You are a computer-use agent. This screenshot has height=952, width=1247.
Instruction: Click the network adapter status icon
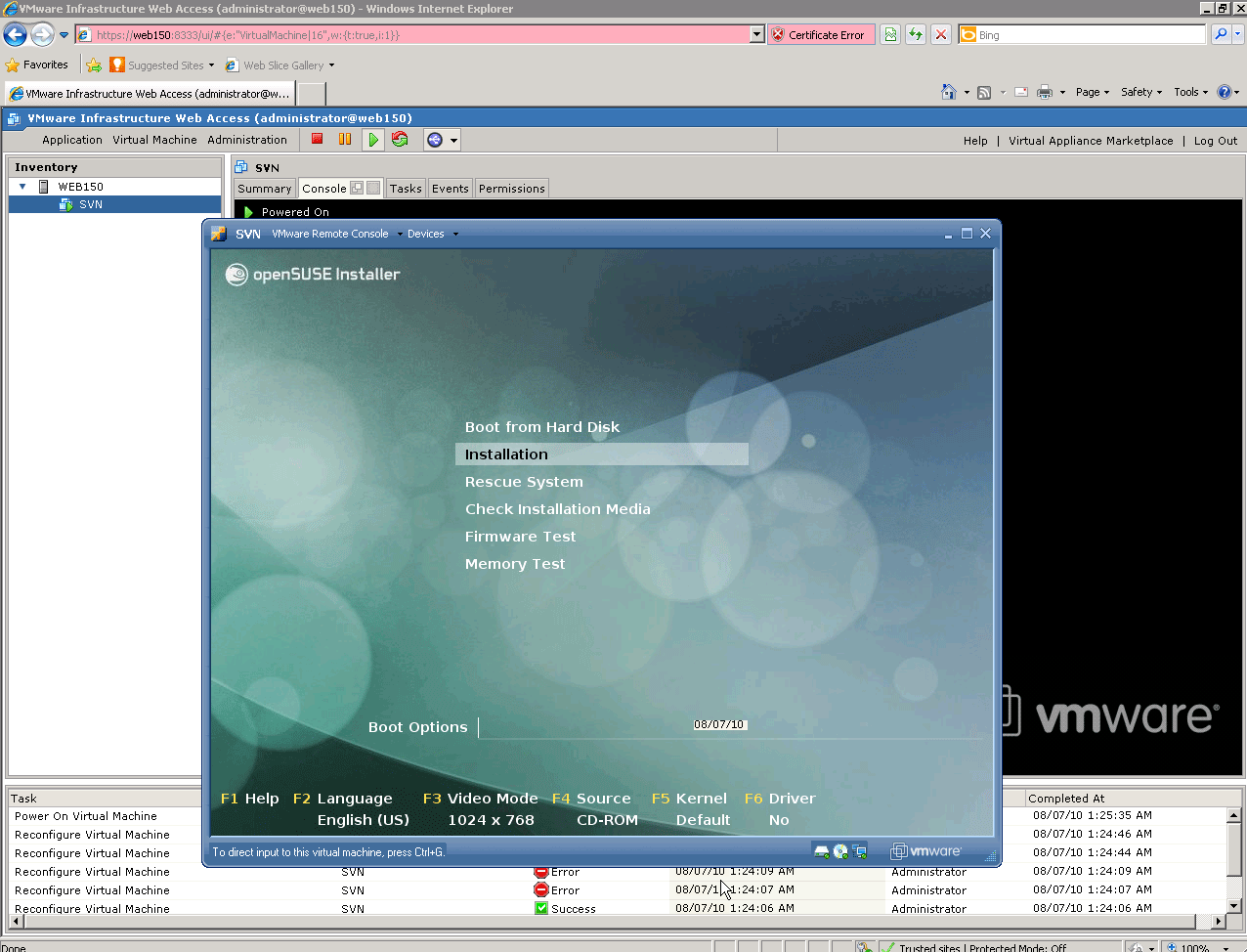point(859,851)
